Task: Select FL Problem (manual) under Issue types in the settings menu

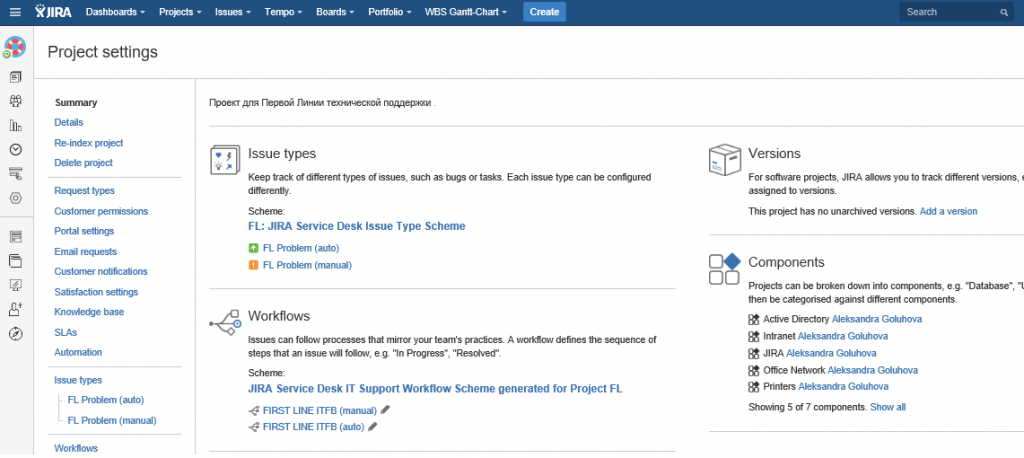Action: (x=112, y=421)
